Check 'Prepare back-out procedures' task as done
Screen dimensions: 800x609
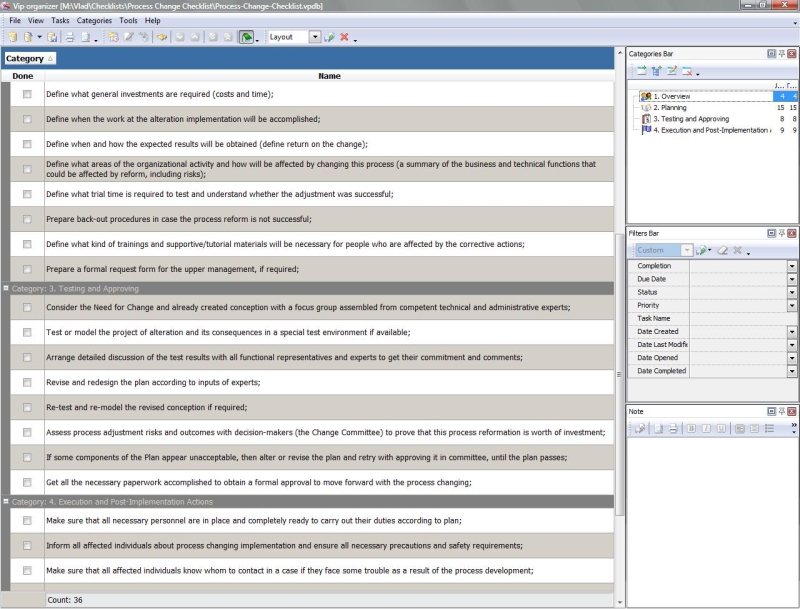click(27, 219)
